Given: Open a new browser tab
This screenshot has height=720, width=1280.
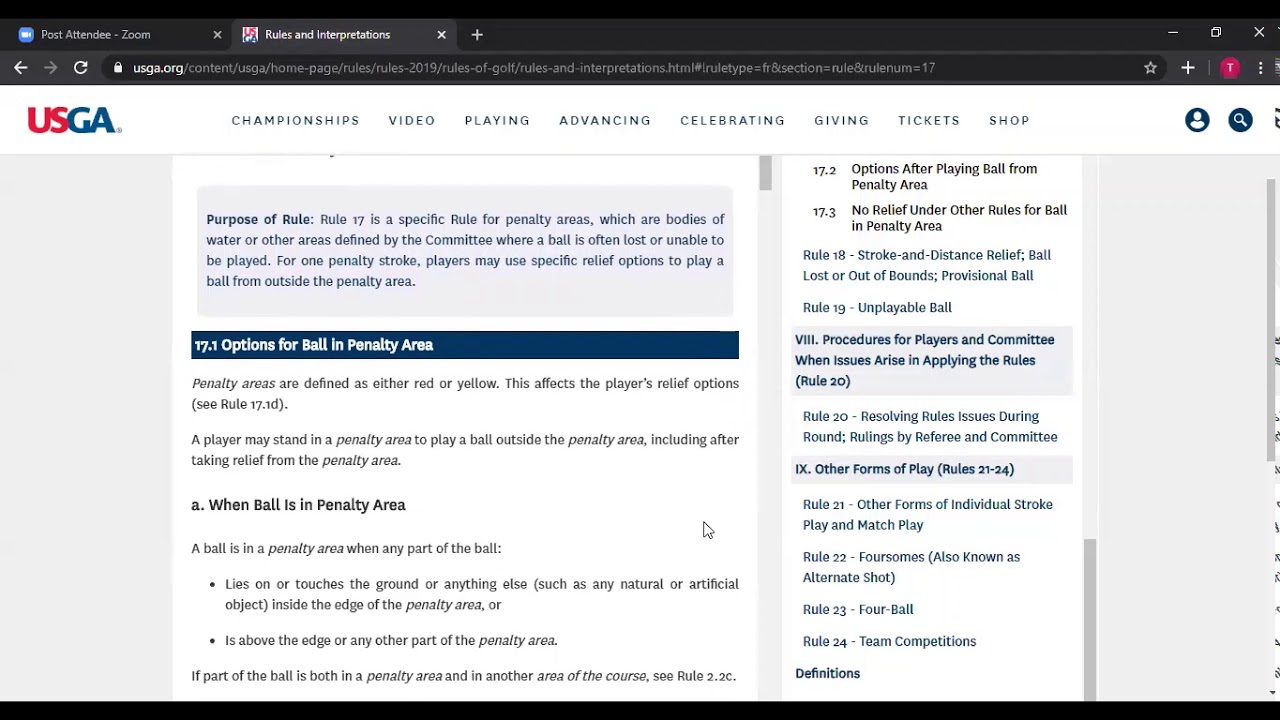Looking at the screenshot, I should click(x=477, y=35).
